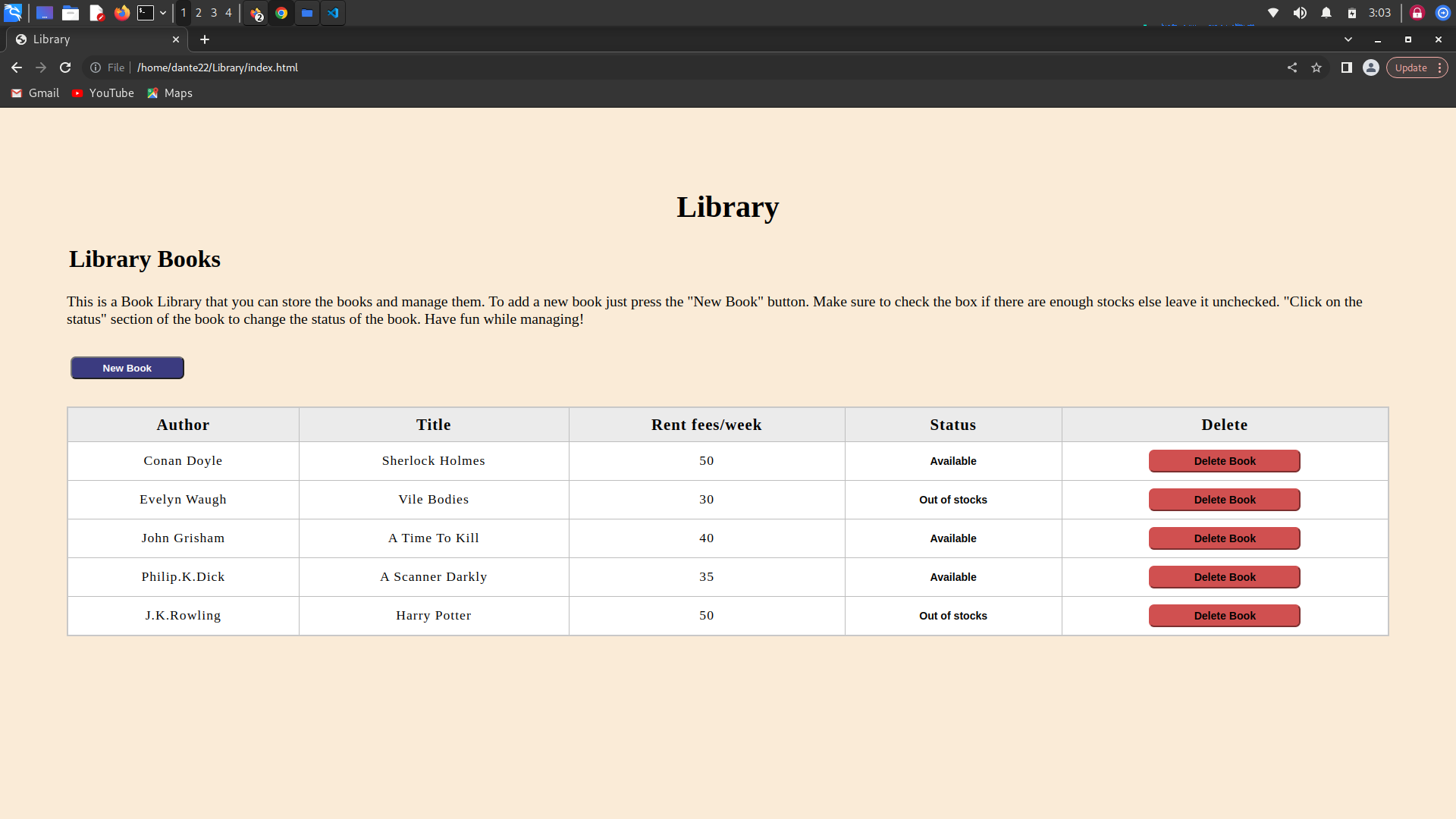Screen dimensions: 1456x819
Task: Open the tab search chevron
Action: click(1348, 39)
